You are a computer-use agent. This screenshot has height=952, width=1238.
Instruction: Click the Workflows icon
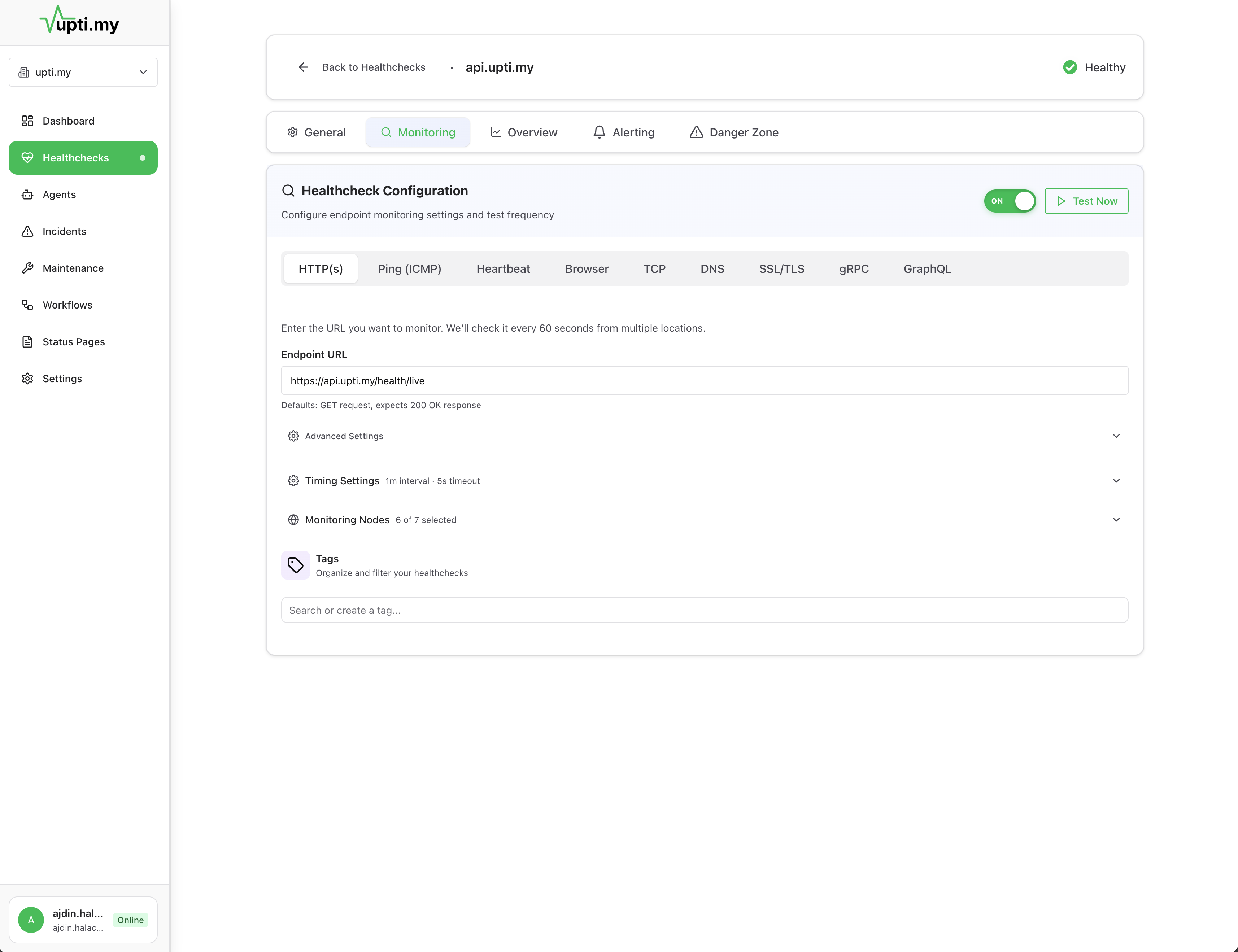27,305
